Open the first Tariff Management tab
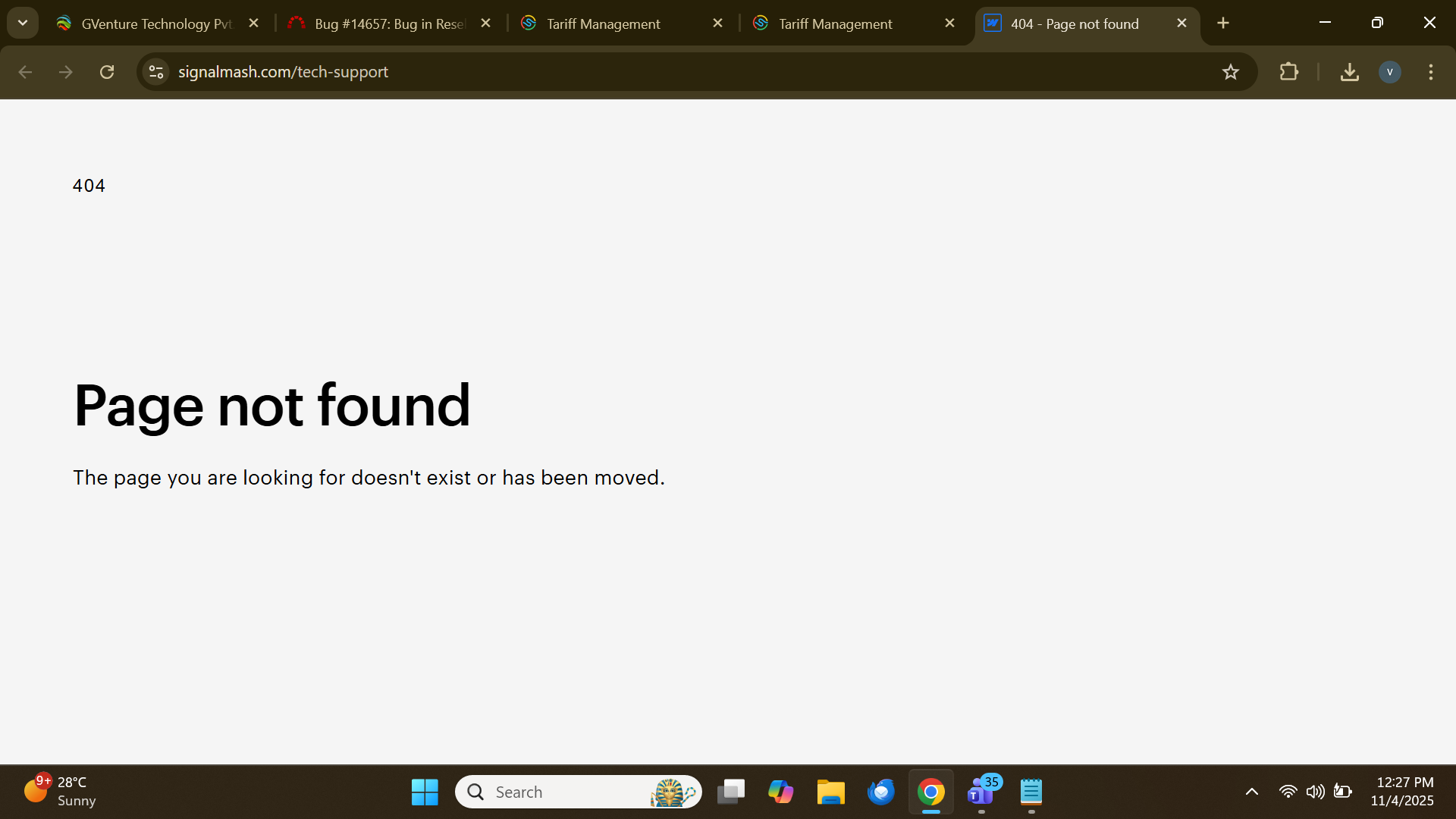The width and height of the screenshot is (1456, 819). coord(603,24)
